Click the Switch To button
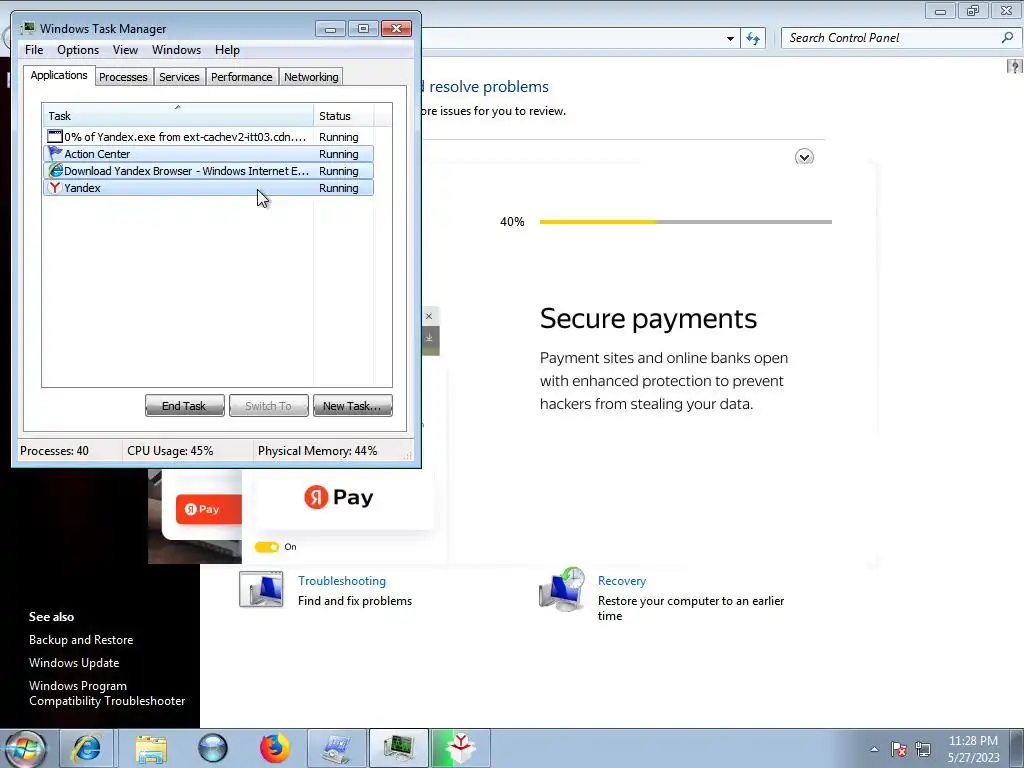Image resolution: width=1024 pixels, height=768 pixels. pyautogui.click(x=268, y=406)
